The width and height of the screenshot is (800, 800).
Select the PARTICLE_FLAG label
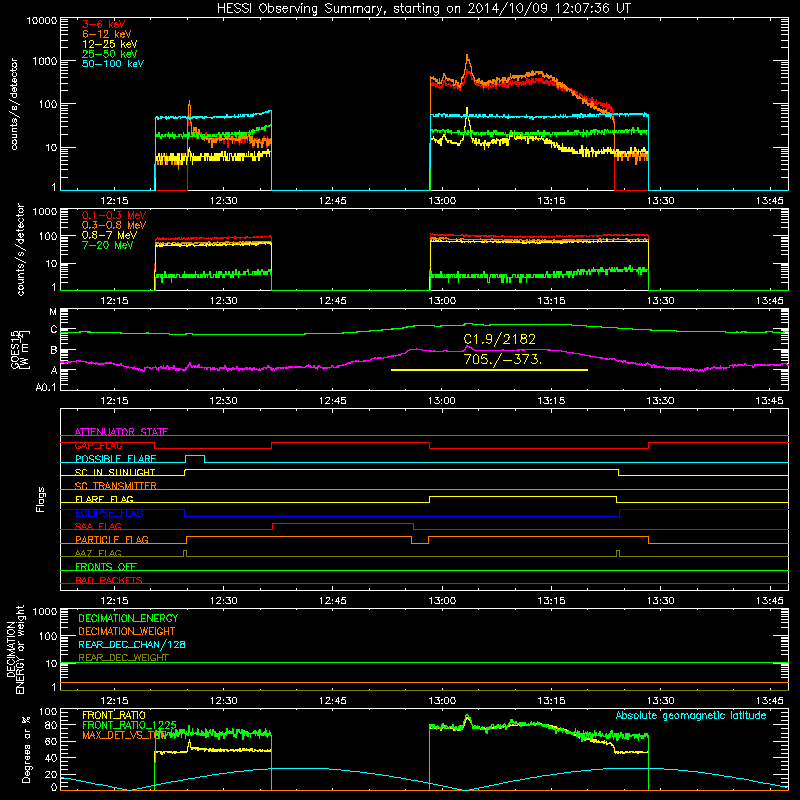pos(112,539)
